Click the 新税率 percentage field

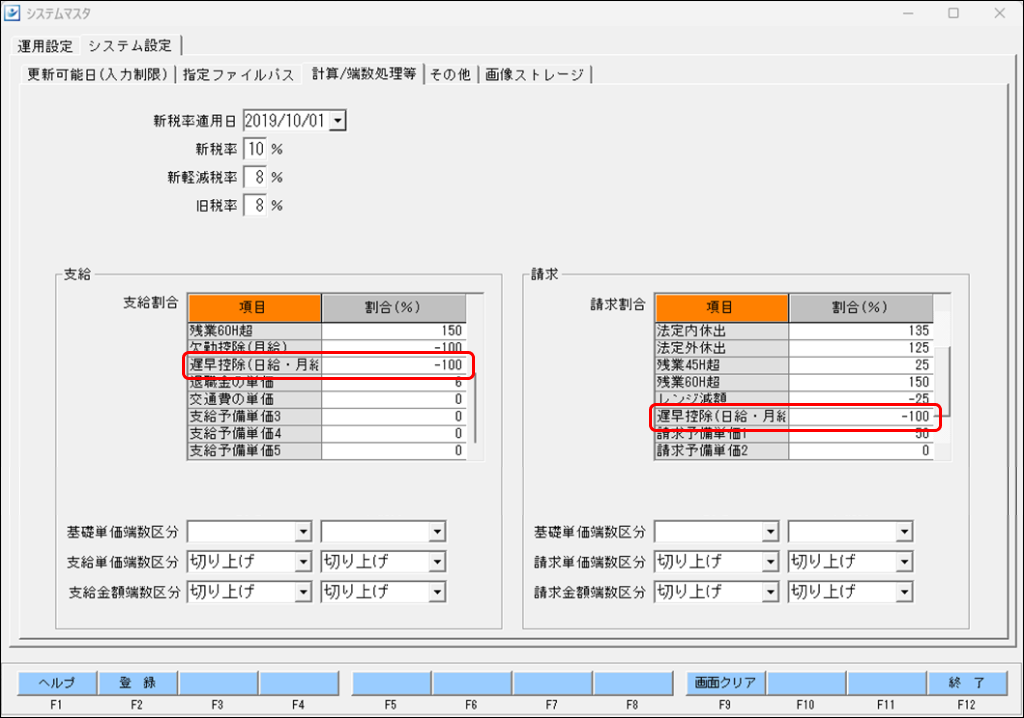coord(255,149)
